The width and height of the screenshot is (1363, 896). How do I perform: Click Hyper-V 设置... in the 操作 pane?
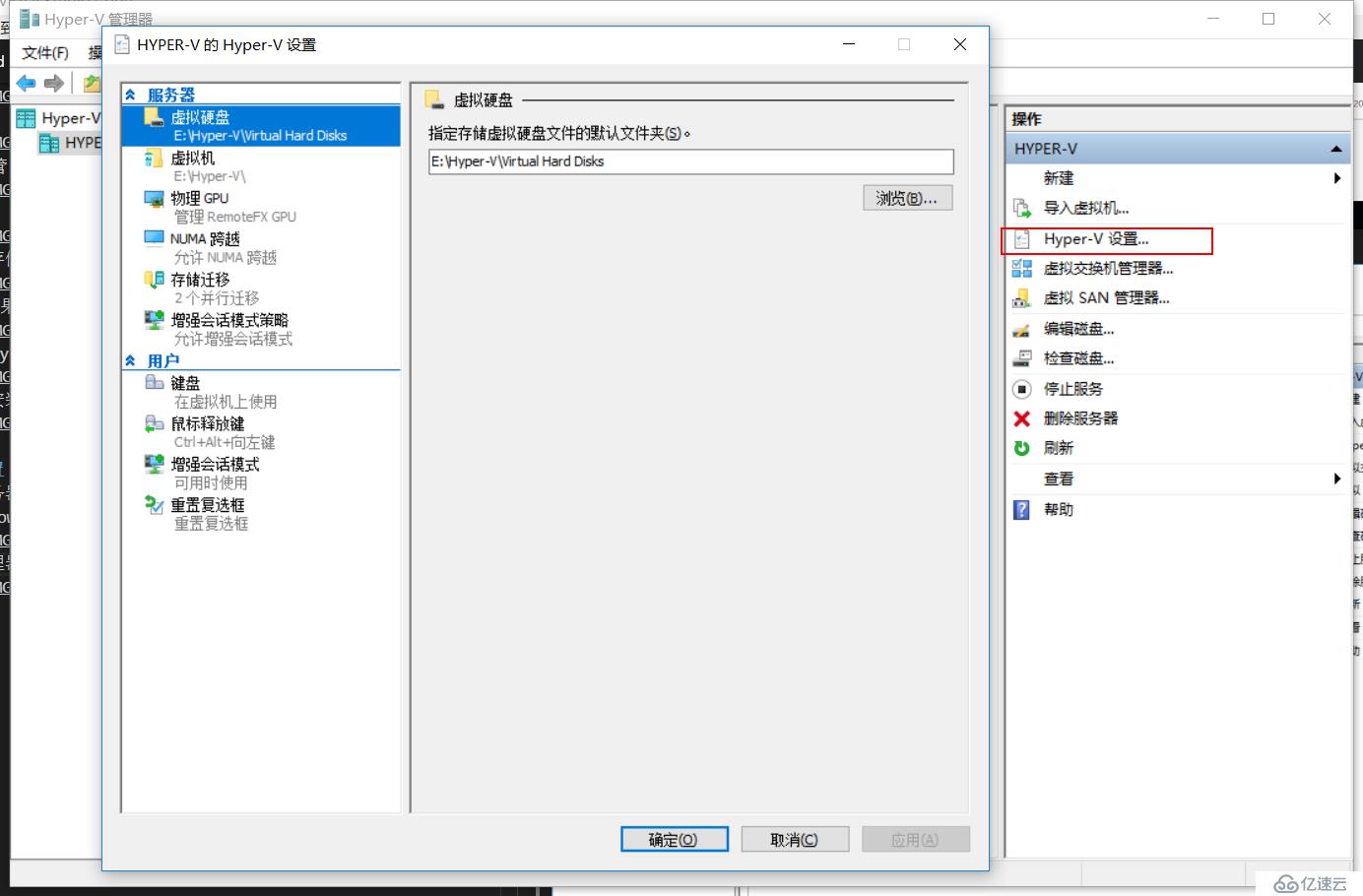(x=1095, y=239)
